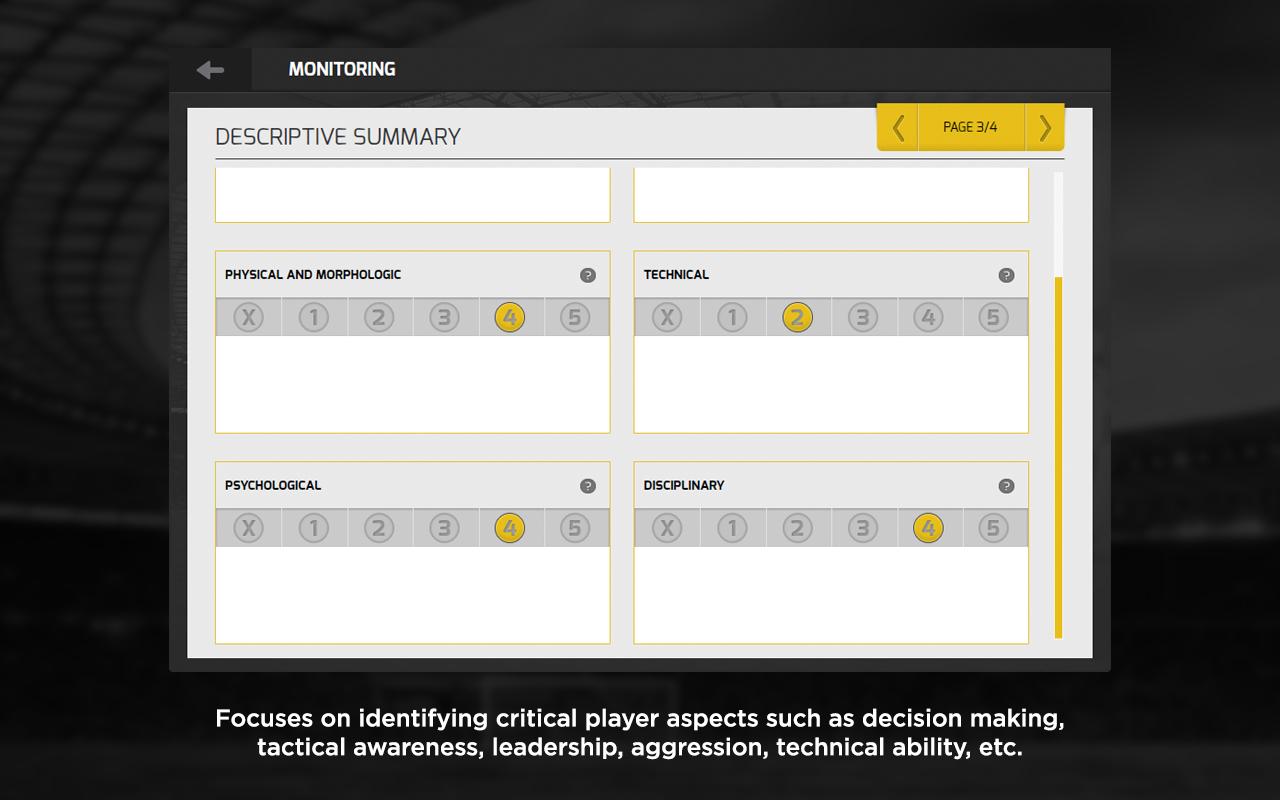Viewport: 1280px width, 800px height.
Task: Advance to the next summary page
Action: (1045, 128)
